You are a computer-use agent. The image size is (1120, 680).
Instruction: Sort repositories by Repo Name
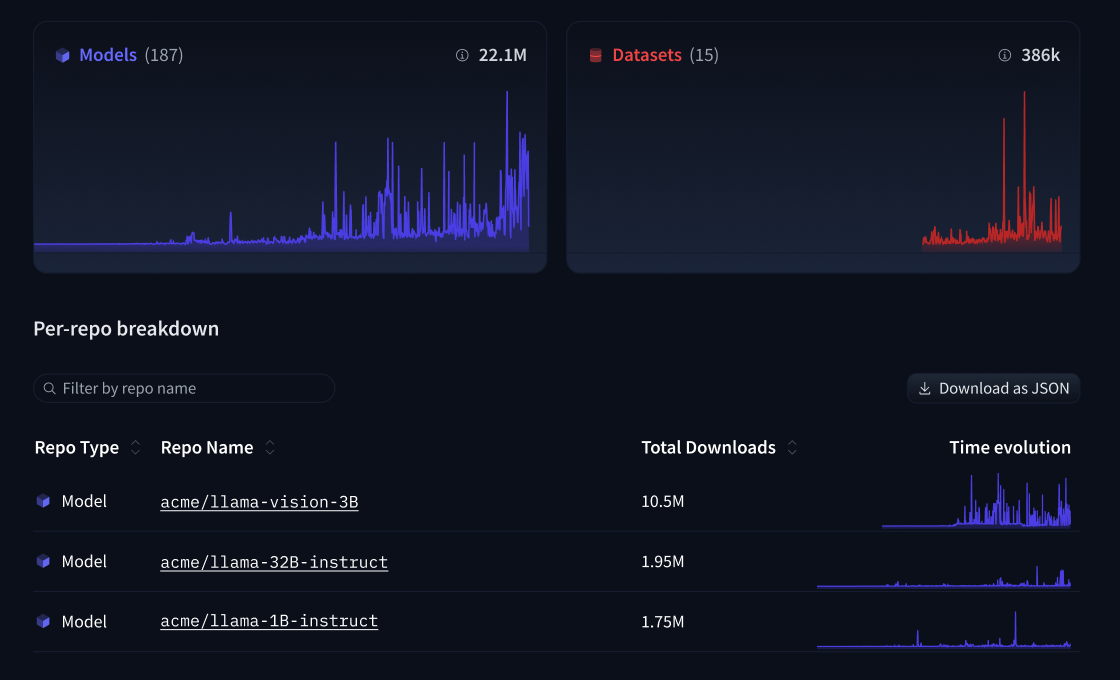point(270,448)
